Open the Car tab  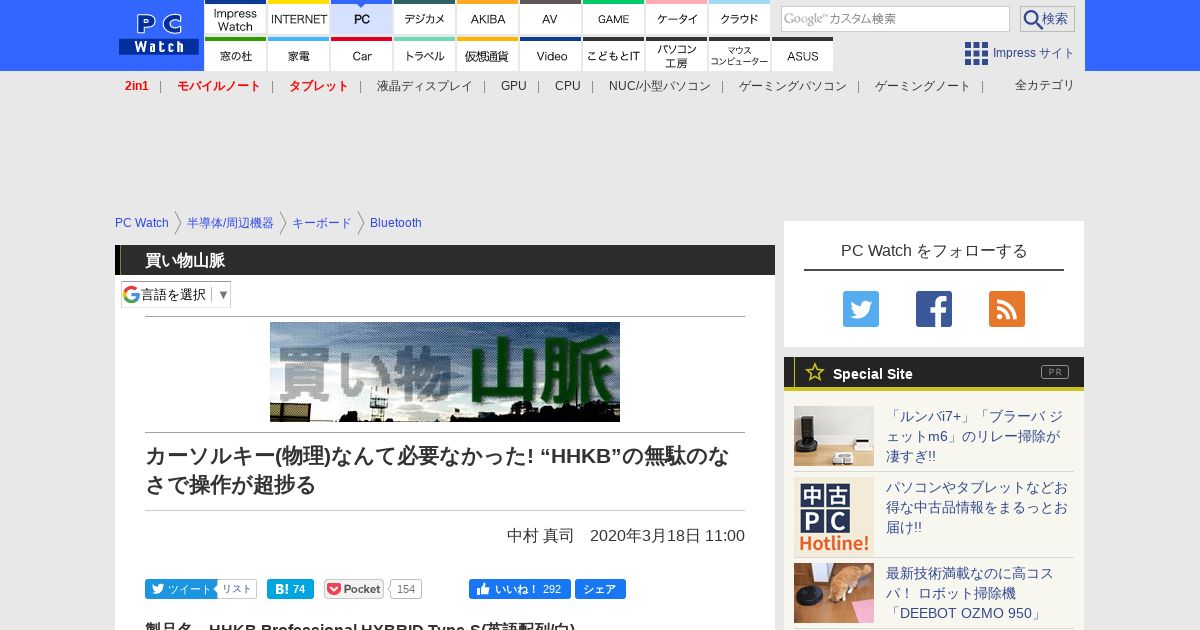362,55
